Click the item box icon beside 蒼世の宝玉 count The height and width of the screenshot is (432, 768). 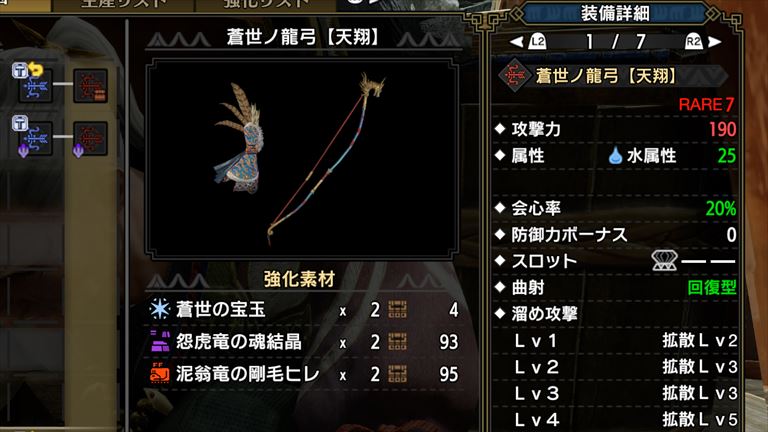pos(397,310)
